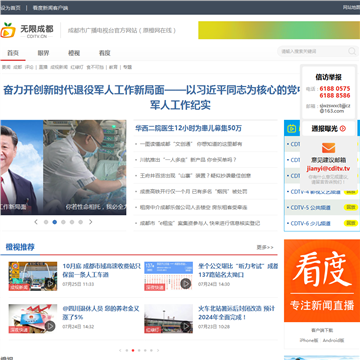Click the 07月25日 11:33 timestamp
The image size is (360, 360).
(x=78, y=284)
